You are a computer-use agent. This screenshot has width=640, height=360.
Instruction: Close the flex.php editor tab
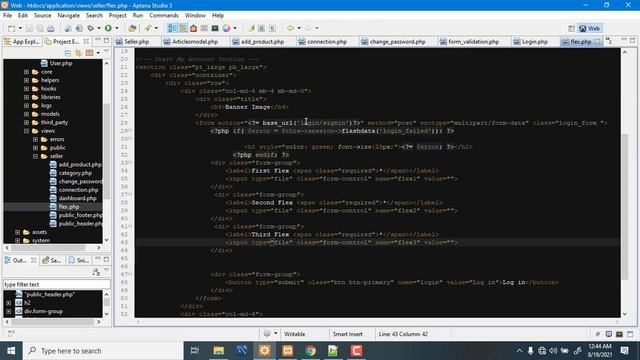tap(597, 42)
